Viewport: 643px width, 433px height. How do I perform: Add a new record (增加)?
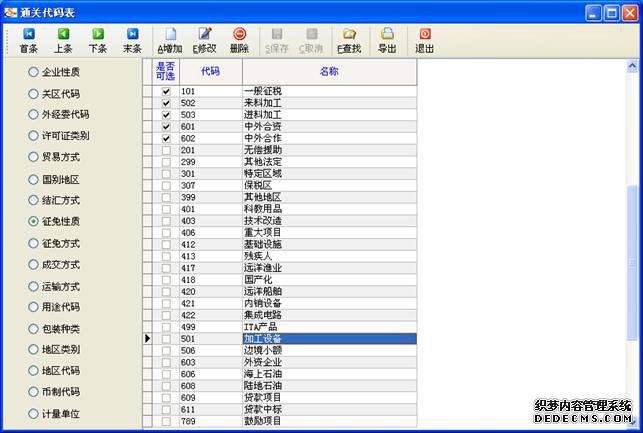click(170, 40)
